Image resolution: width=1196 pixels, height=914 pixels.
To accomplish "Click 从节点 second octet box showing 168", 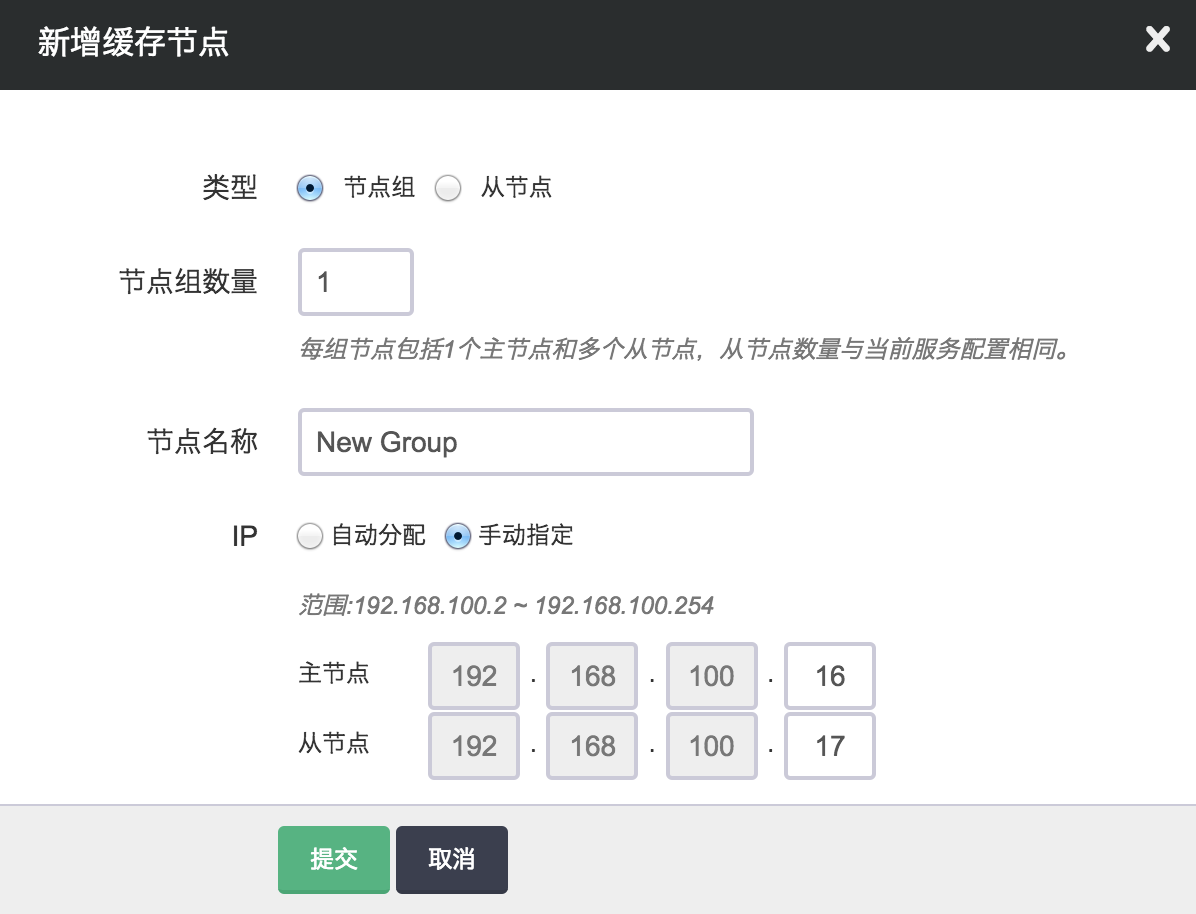I will 593,746.
